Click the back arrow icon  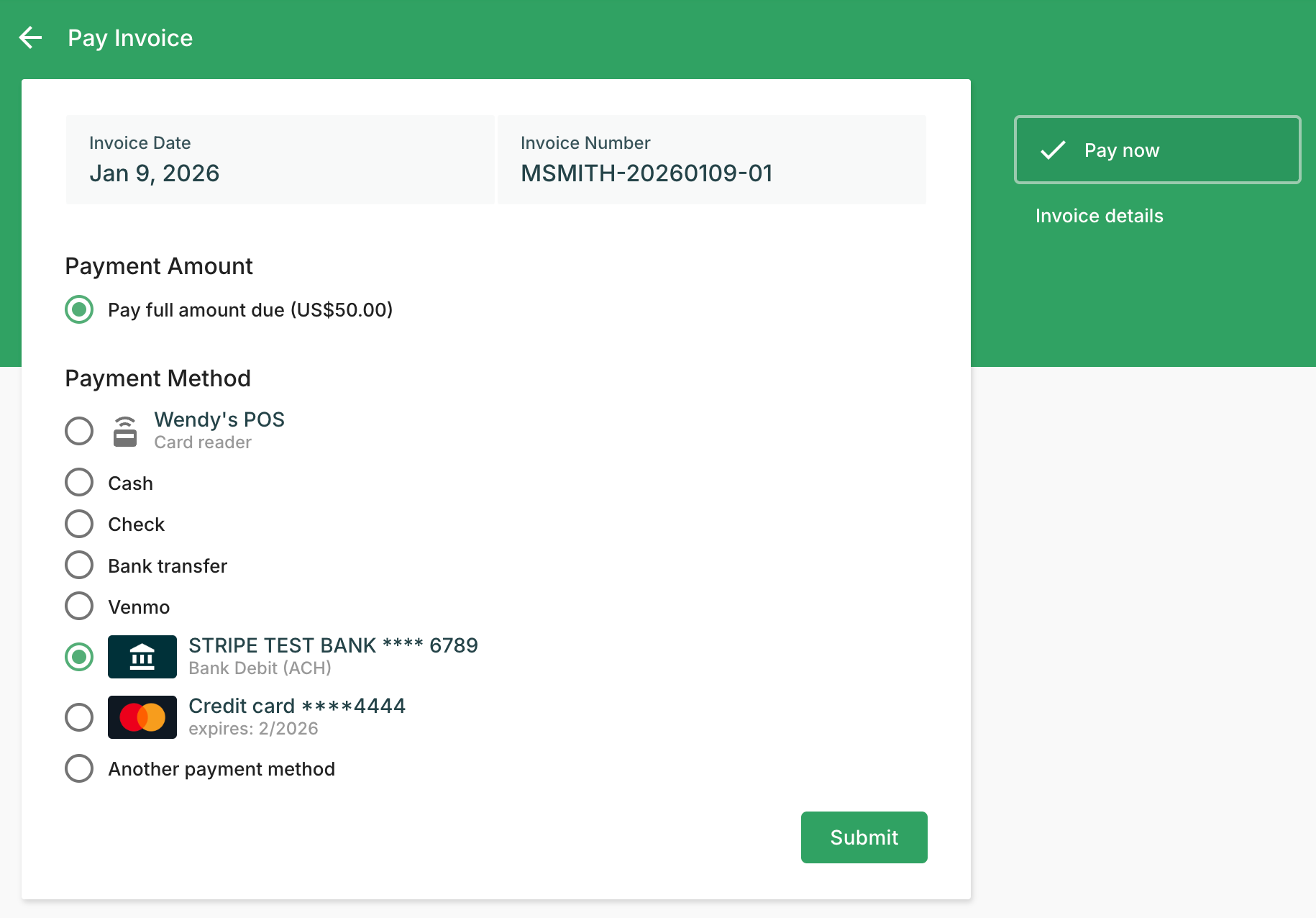pyautogui.click(x=30, y=37)
